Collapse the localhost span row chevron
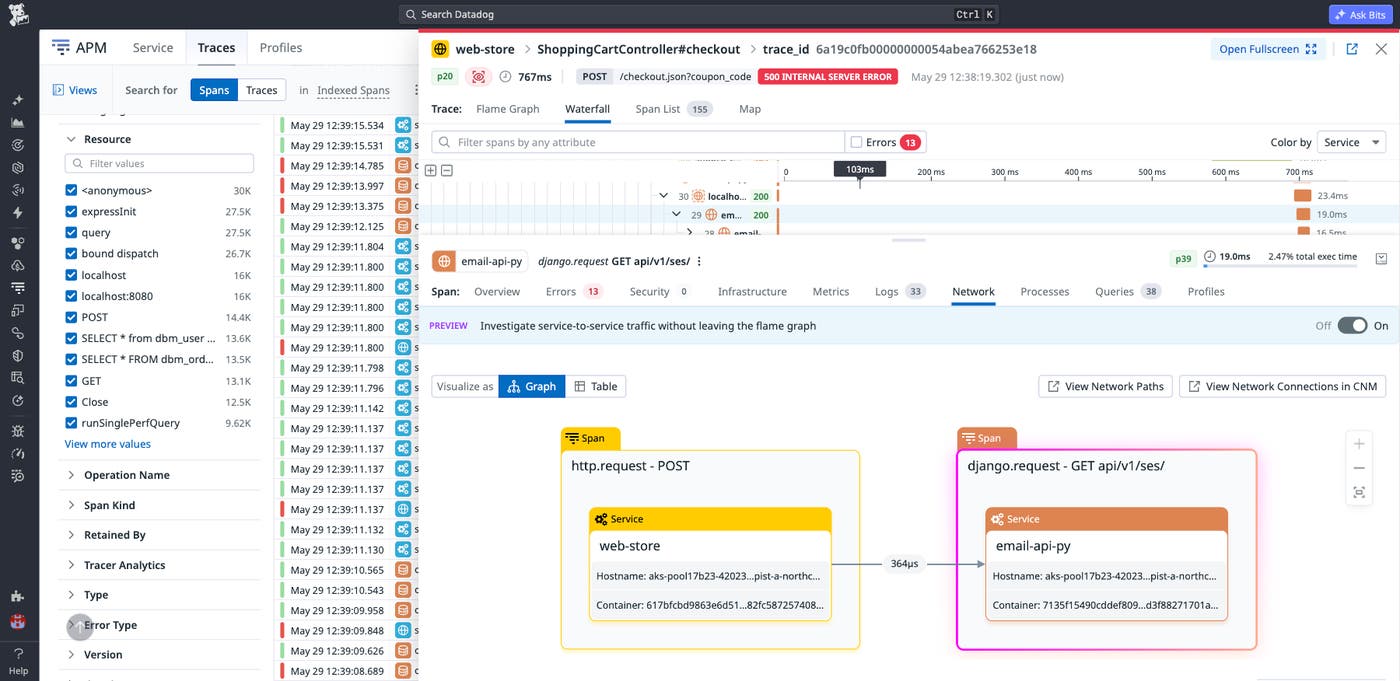The image size is (1400, 681). click(664, 196)
